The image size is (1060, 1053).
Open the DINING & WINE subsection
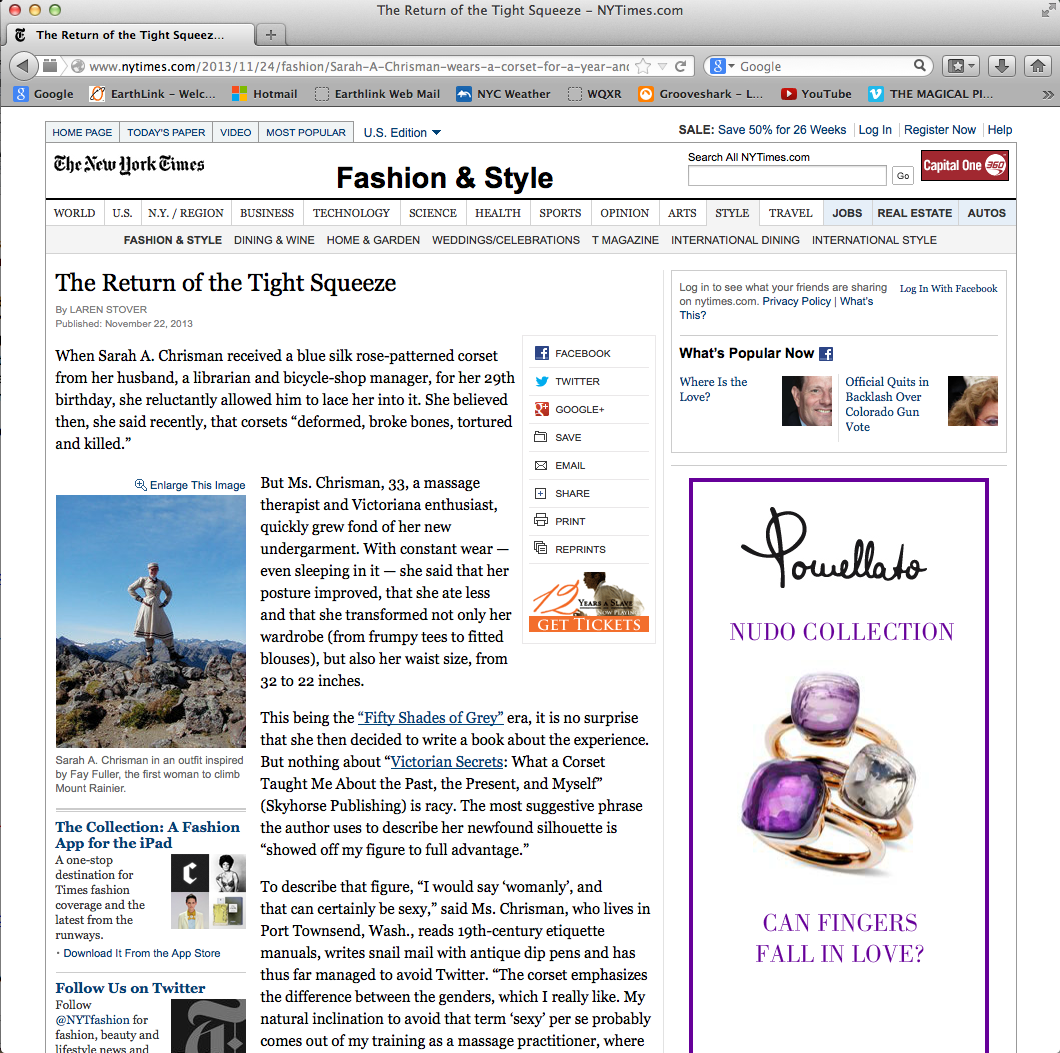274,240
